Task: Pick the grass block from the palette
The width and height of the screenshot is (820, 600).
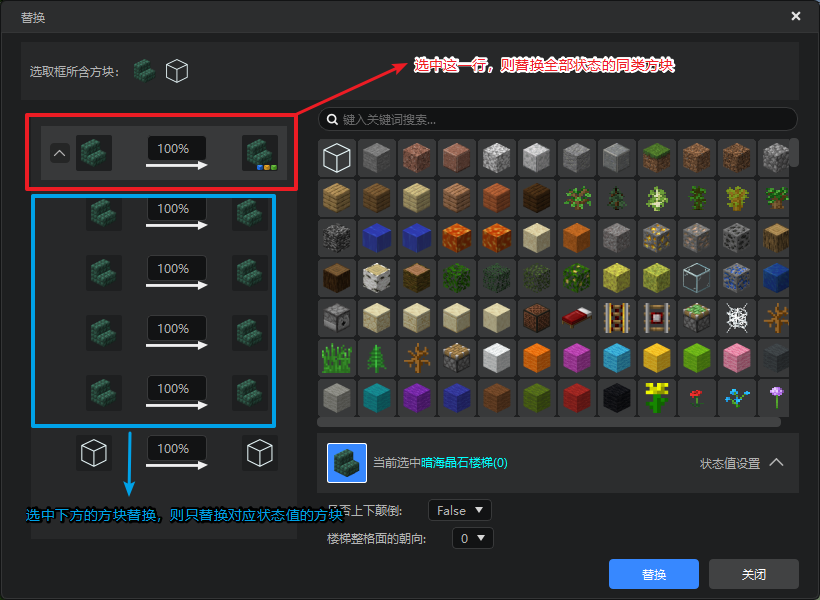Action: click(656, 158)
